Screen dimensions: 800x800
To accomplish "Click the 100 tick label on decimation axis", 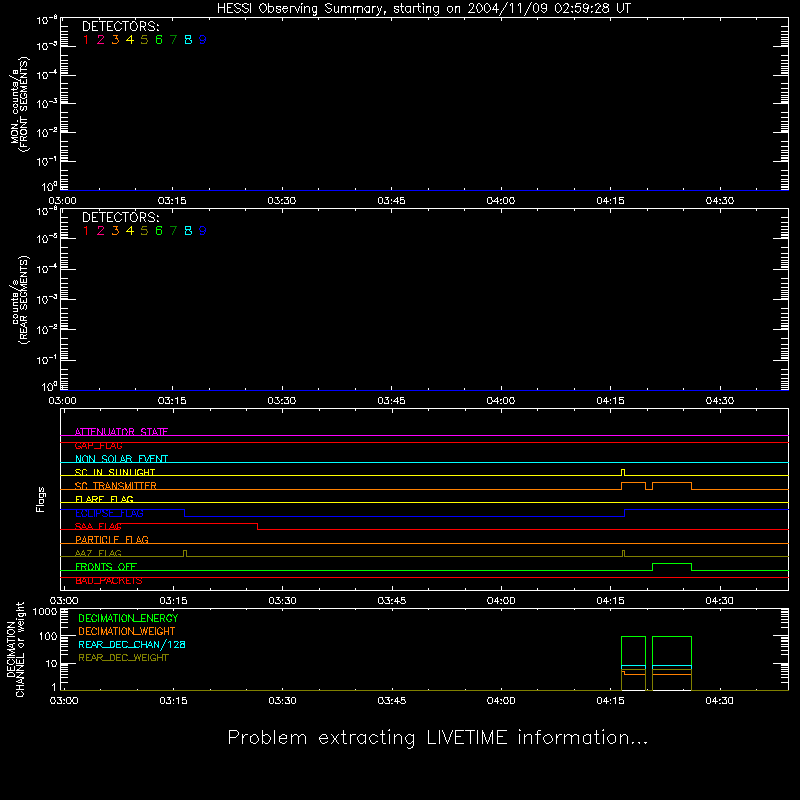I will (x=48, y=636).
